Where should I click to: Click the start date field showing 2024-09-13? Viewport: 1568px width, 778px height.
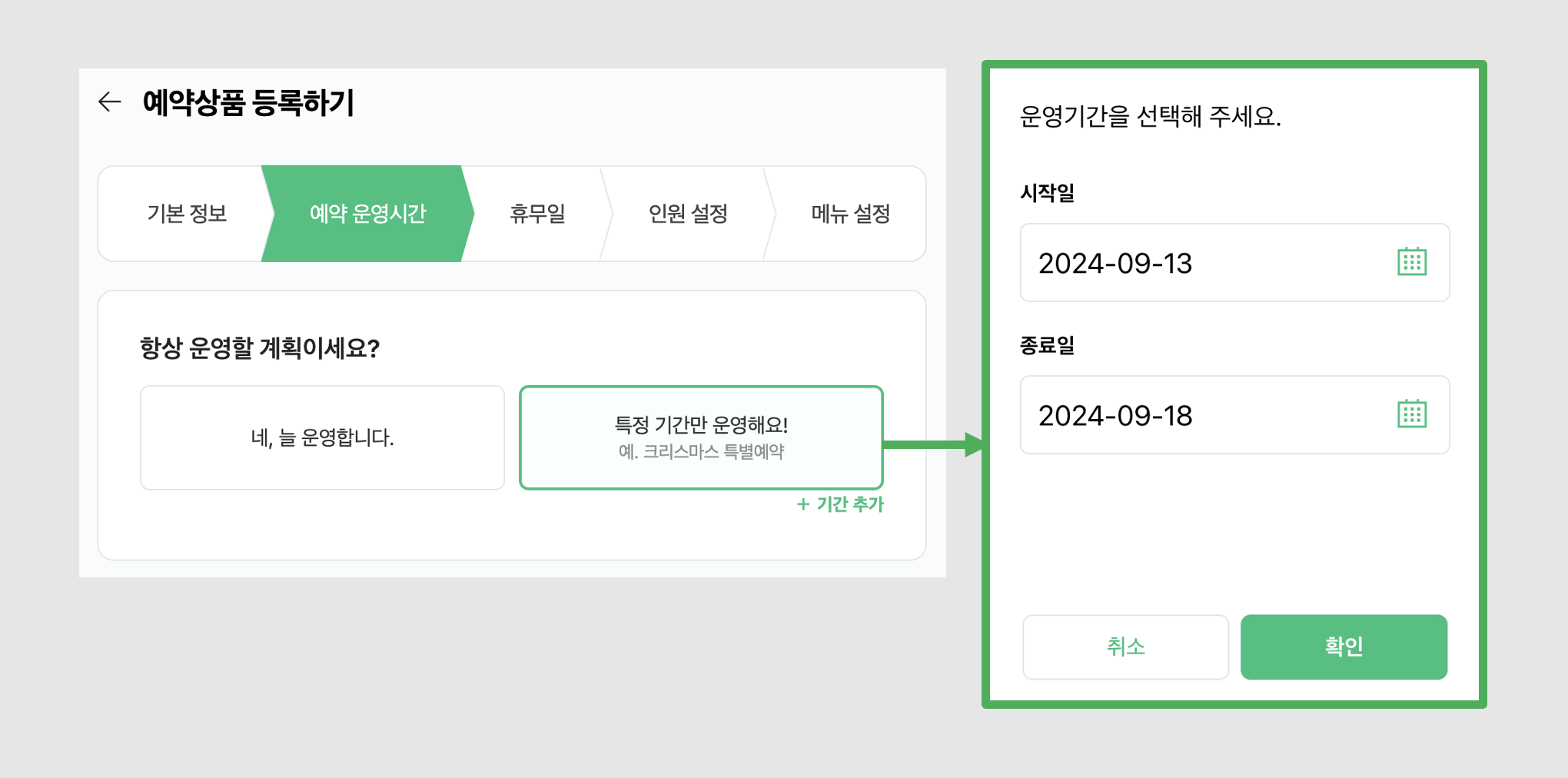(1234, 263)
